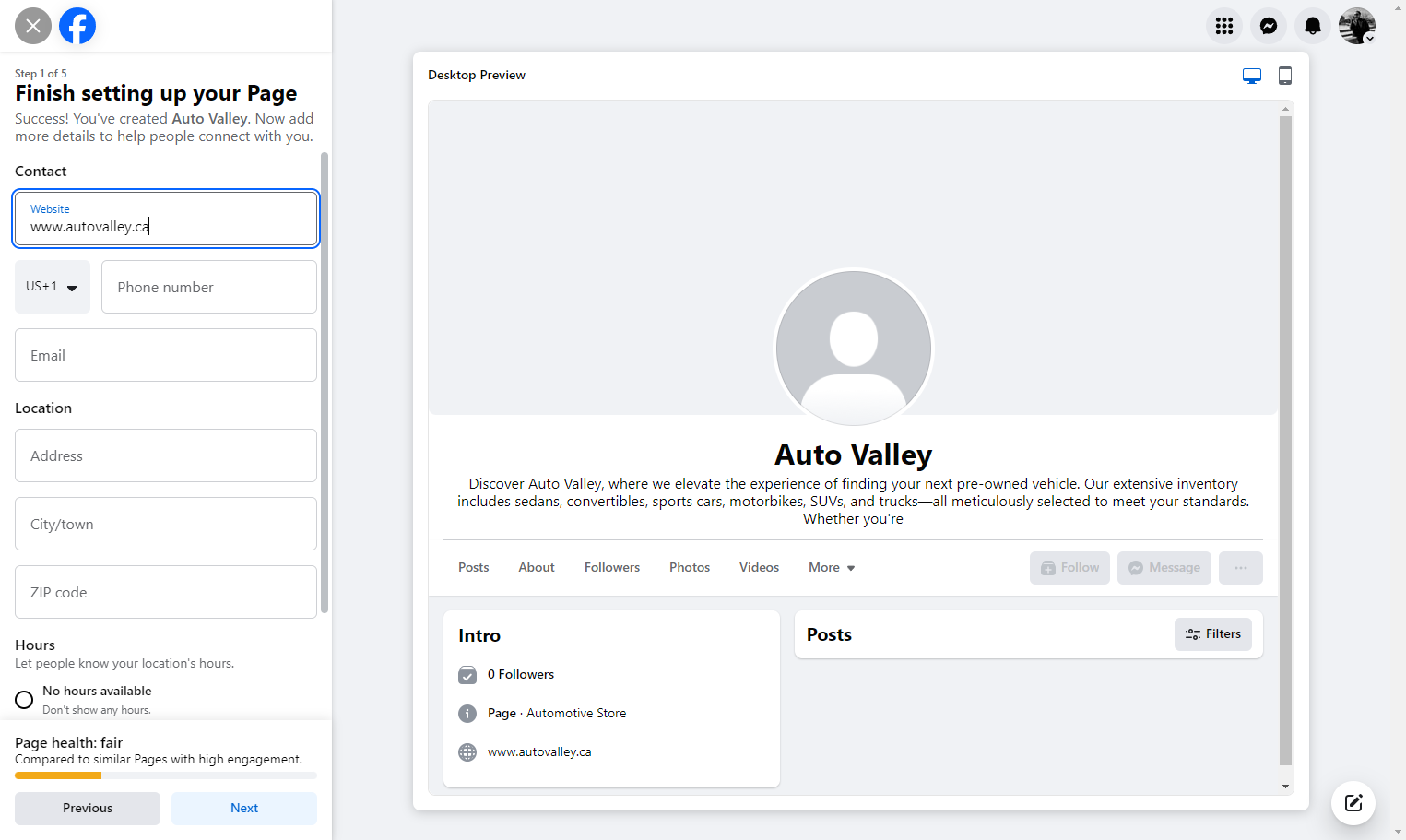The height and width of the screenshot is (840, 1406).
Task: Open the three-dots options button in preview
Action: 1241,568
